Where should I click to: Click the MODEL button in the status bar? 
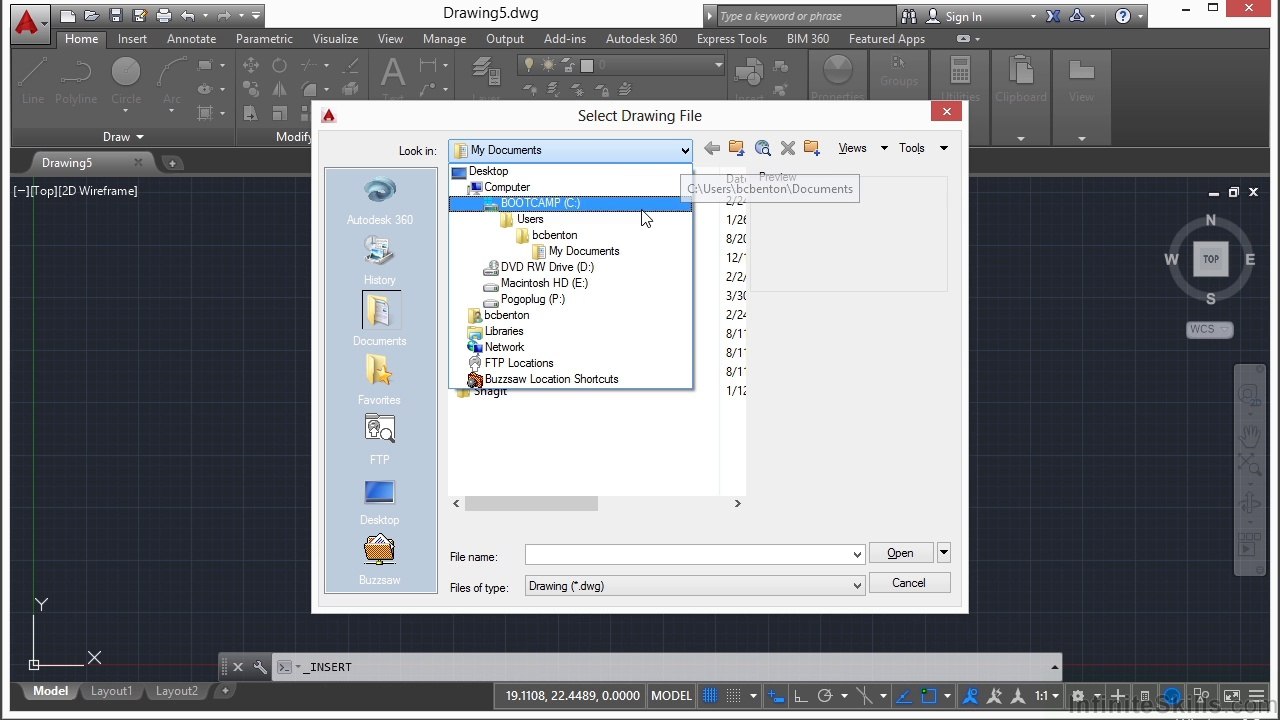(x=671, y=696)
